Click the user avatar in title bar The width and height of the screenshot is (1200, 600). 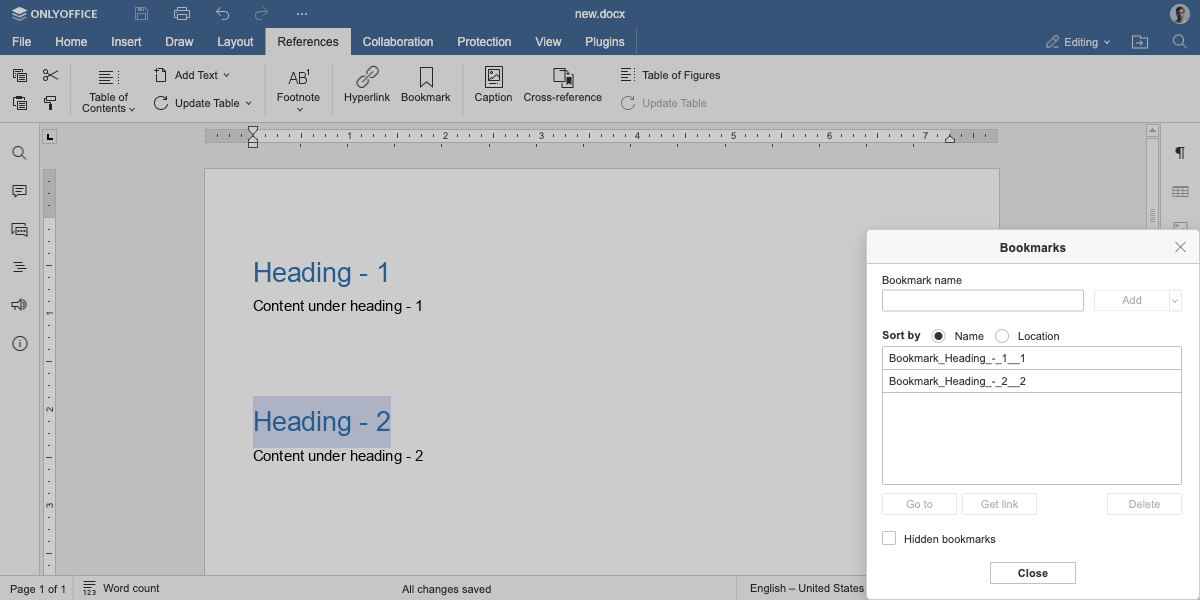click(x=1180, y=14)
